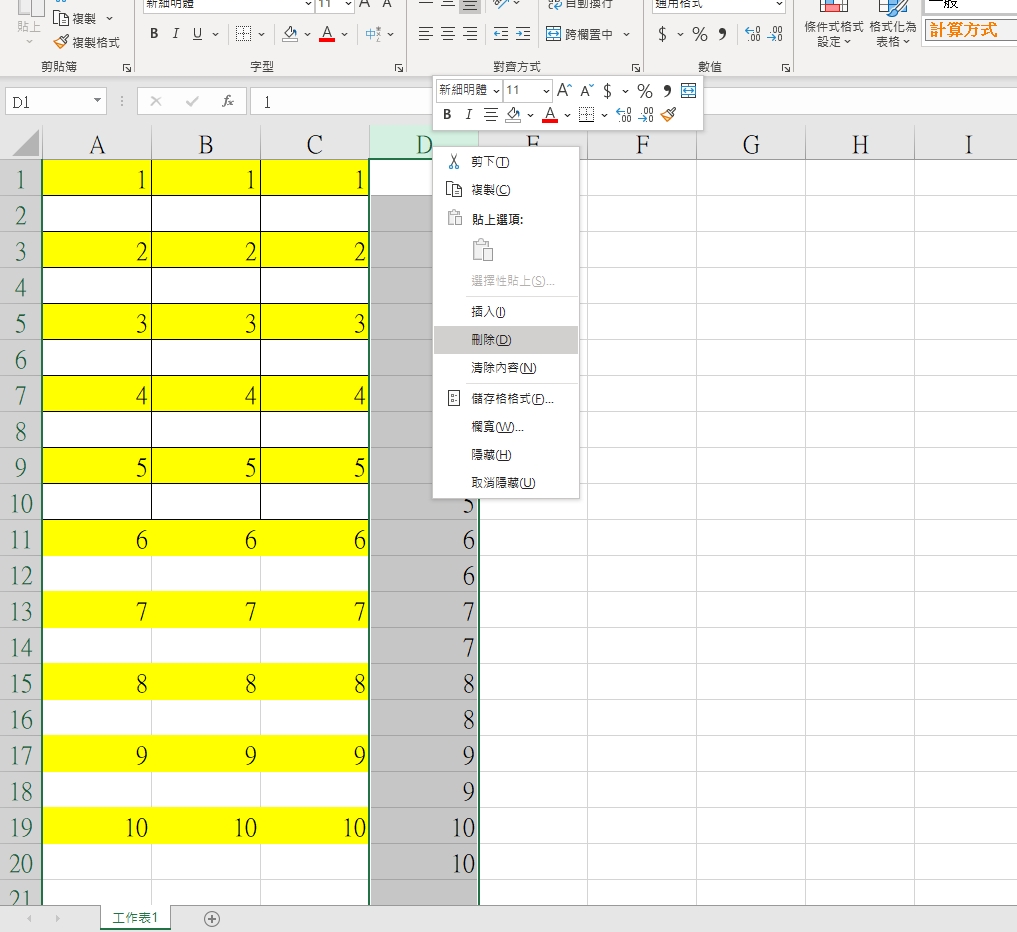Choose 清除內容(N) from the context menu

point(506,368)
